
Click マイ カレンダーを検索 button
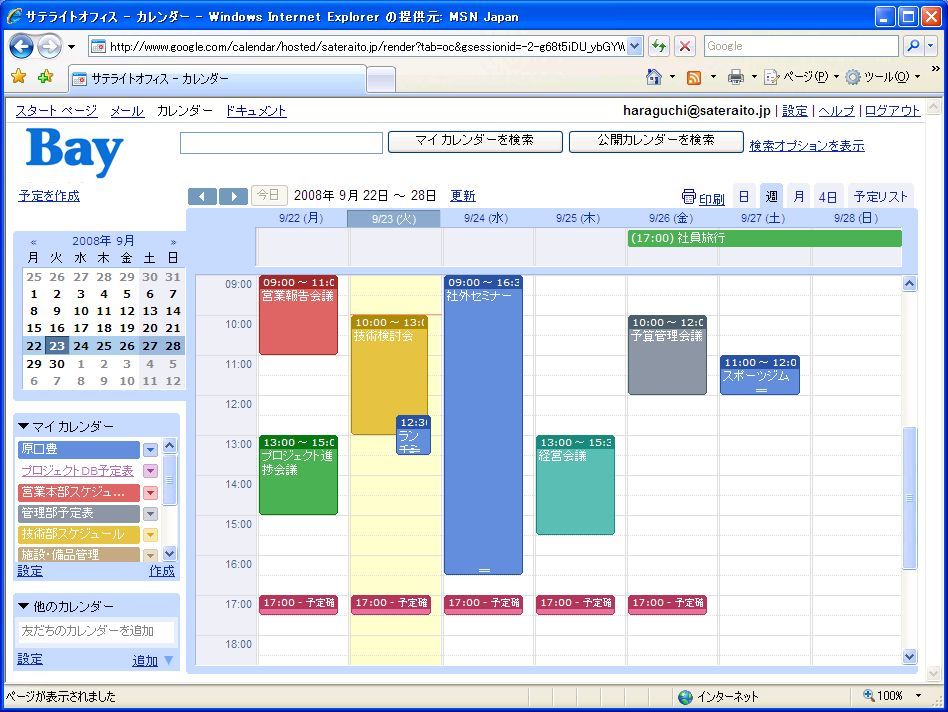point(475,141)
